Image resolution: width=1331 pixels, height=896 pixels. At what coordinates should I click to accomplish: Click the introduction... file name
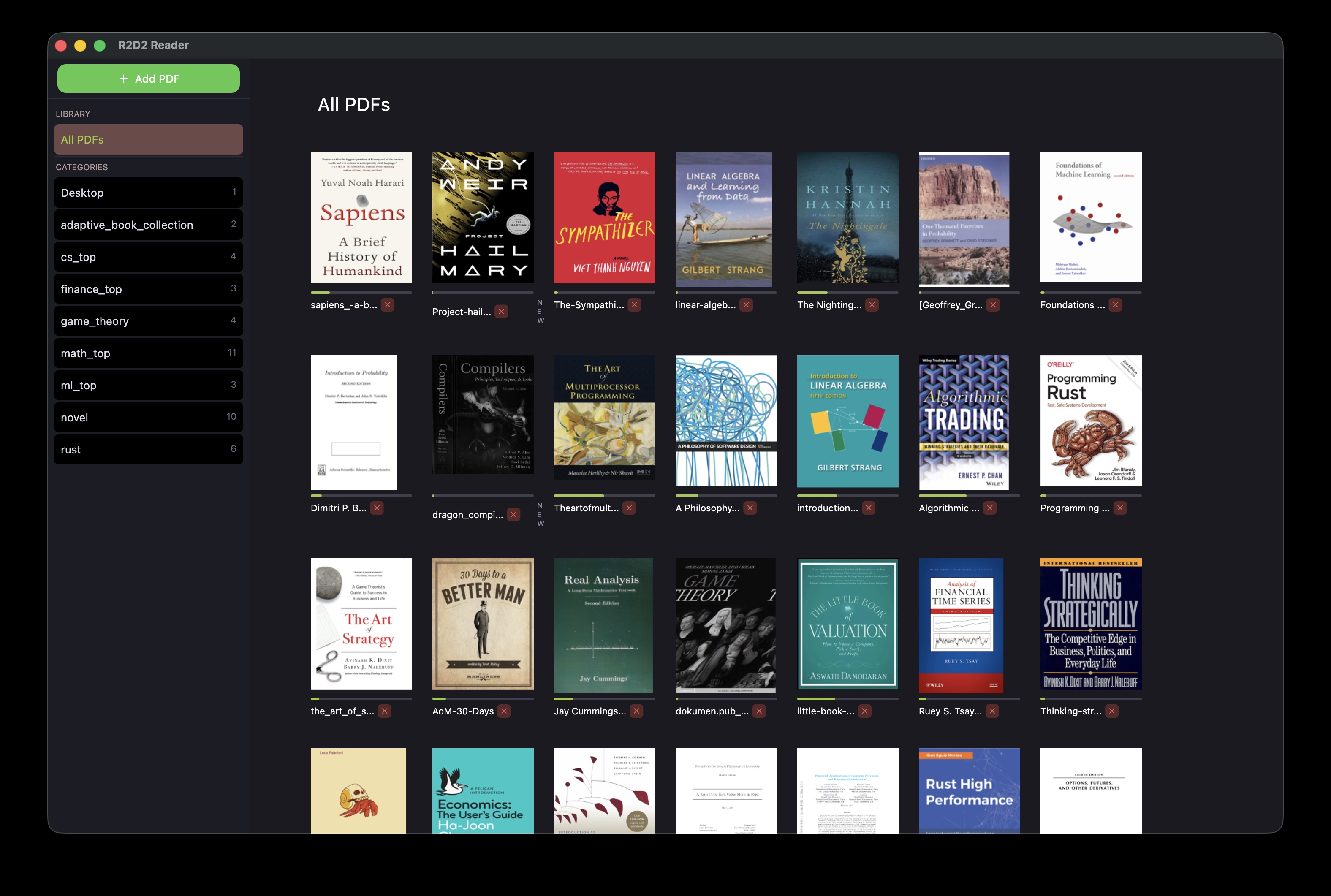pyautogui.click(x=828, y=508)
